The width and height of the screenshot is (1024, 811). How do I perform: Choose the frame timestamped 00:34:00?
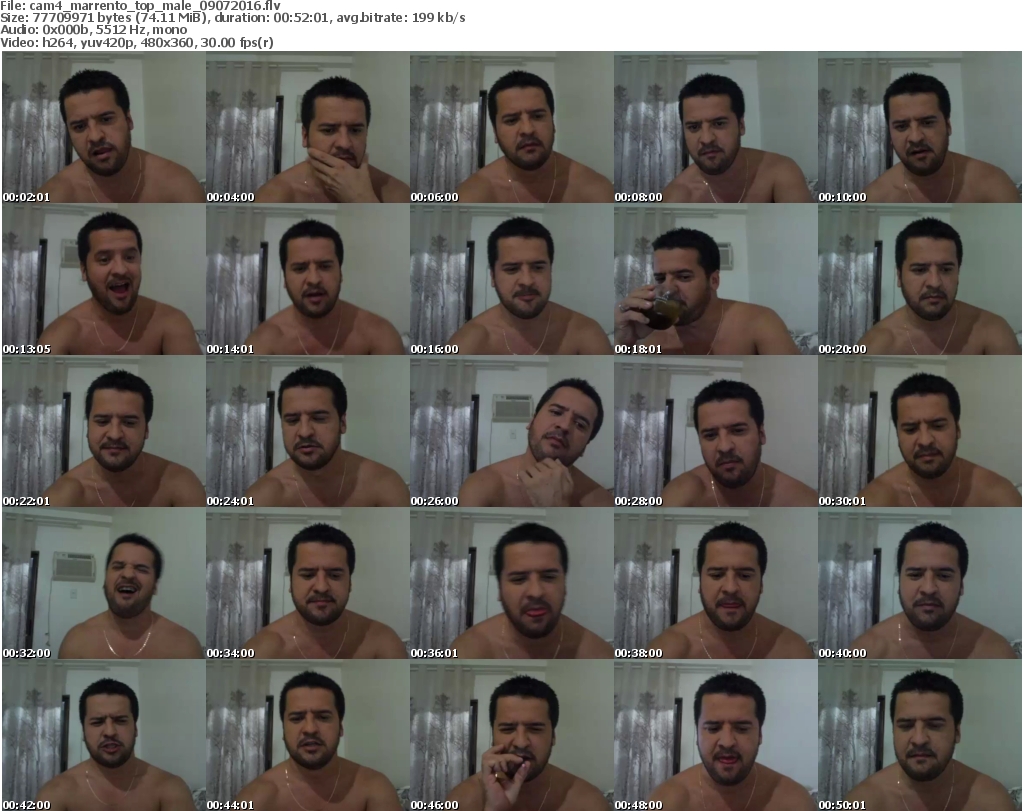click(x=308, y=584)
